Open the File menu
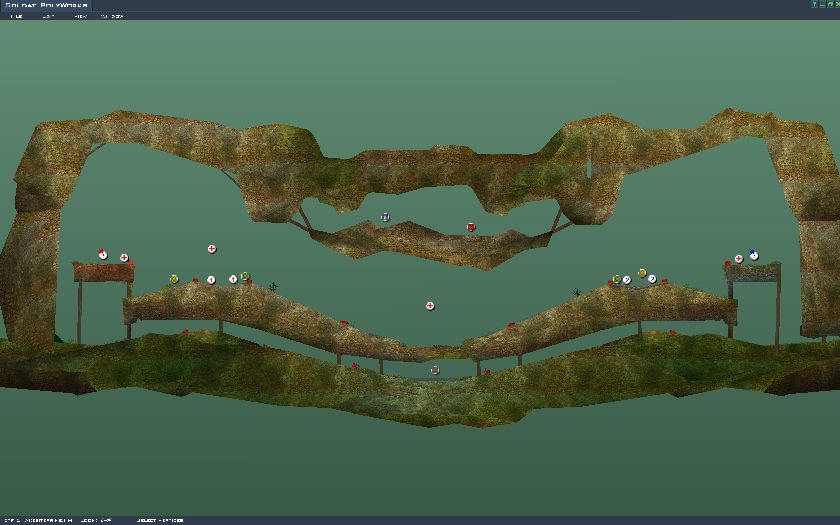This screenshot has height=525, width=840. pyautogui.click(x=16, y=16)
